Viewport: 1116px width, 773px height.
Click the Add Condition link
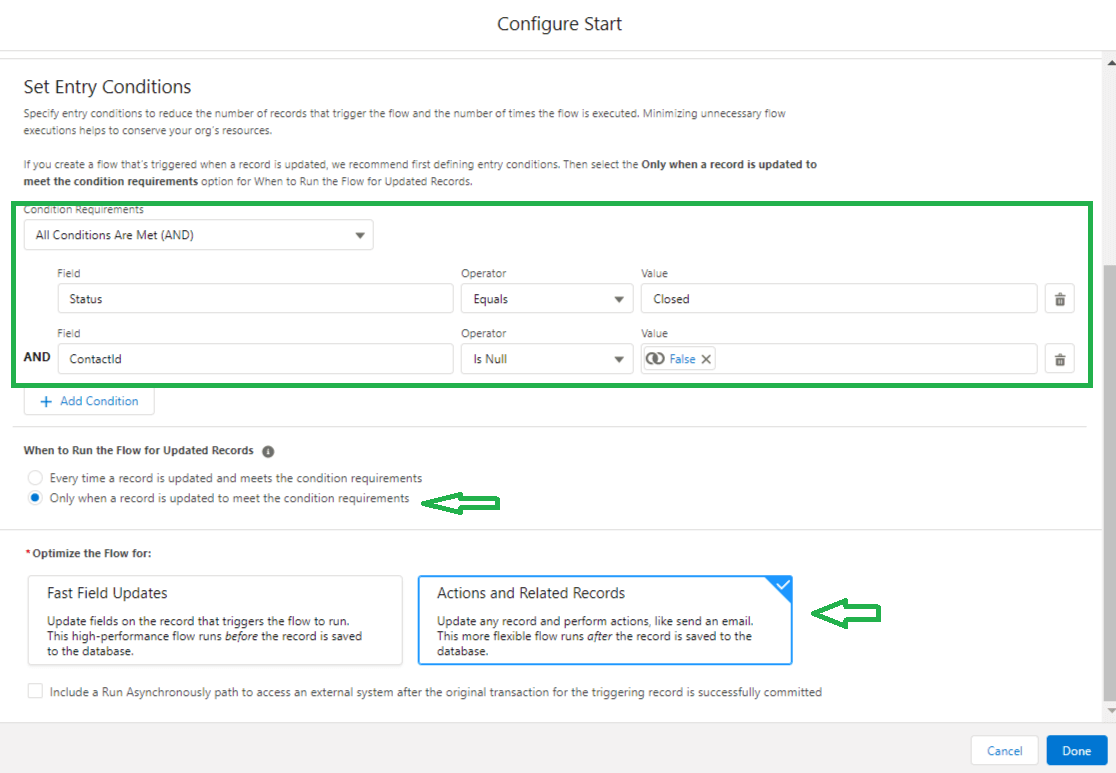98,401
